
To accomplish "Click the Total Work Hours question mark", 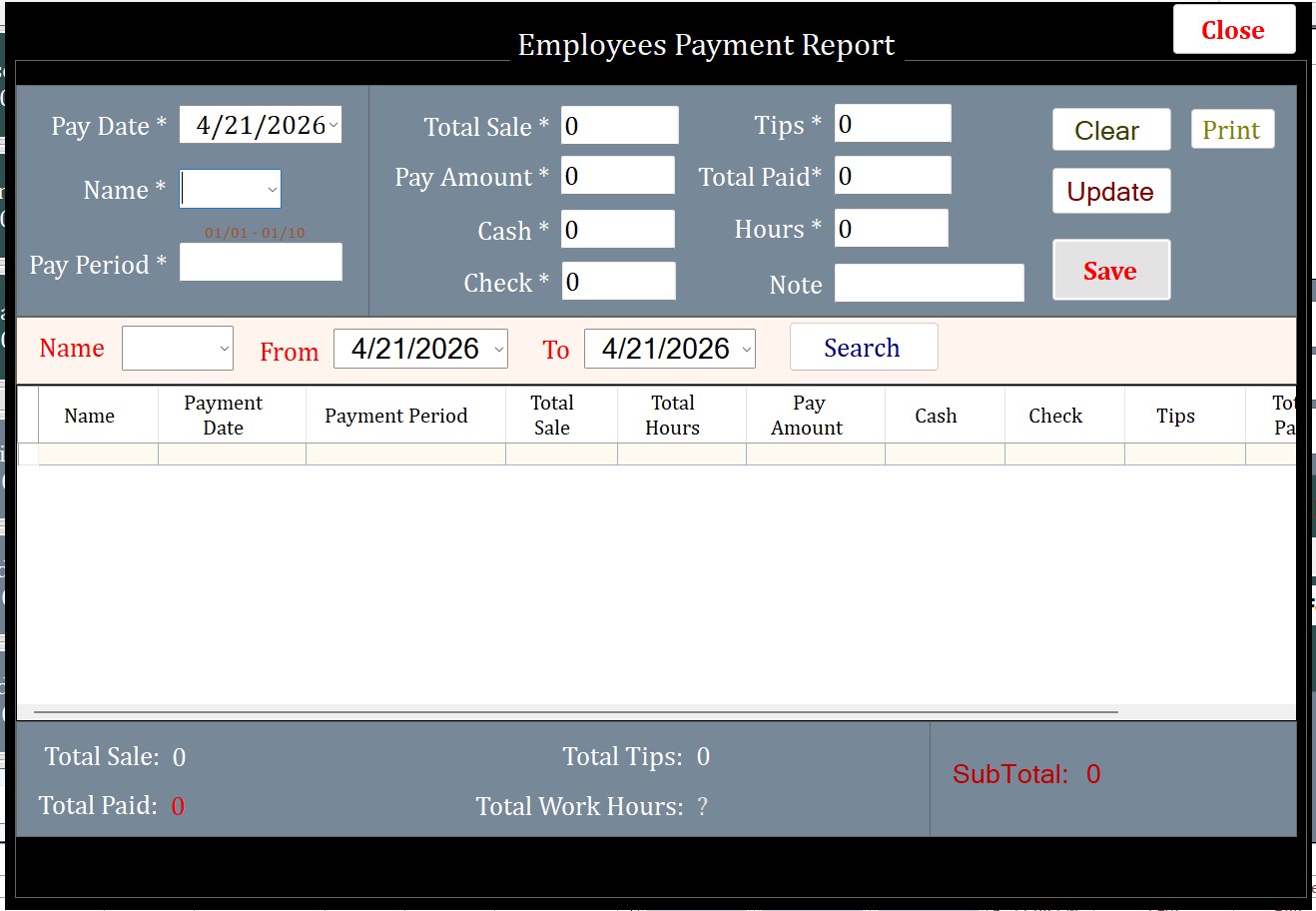I will click(x=703, y=806).
